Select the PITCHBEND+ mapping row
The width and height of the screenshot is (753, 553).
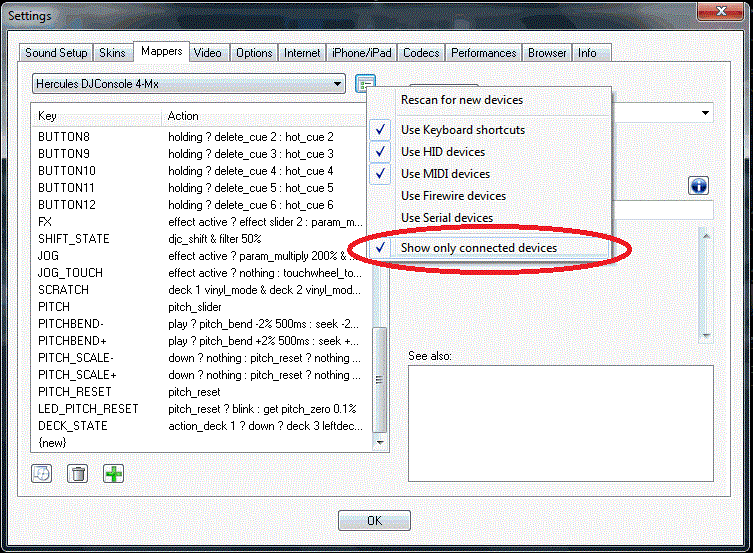tap(202, 341)
